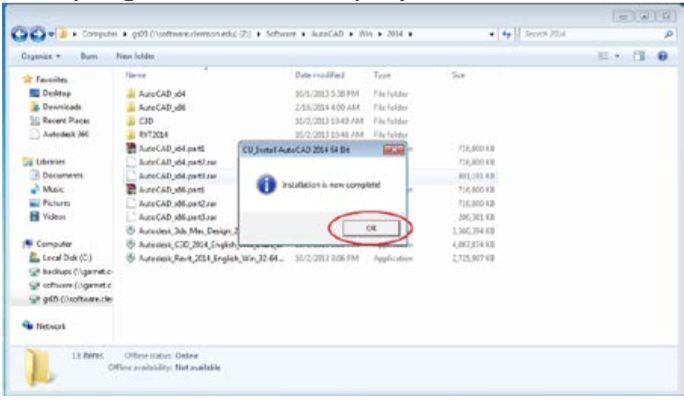Click in the Search 2014 box
Viewport: 684px width, 400px height.
pyautogui.click(x=591, y=34)
